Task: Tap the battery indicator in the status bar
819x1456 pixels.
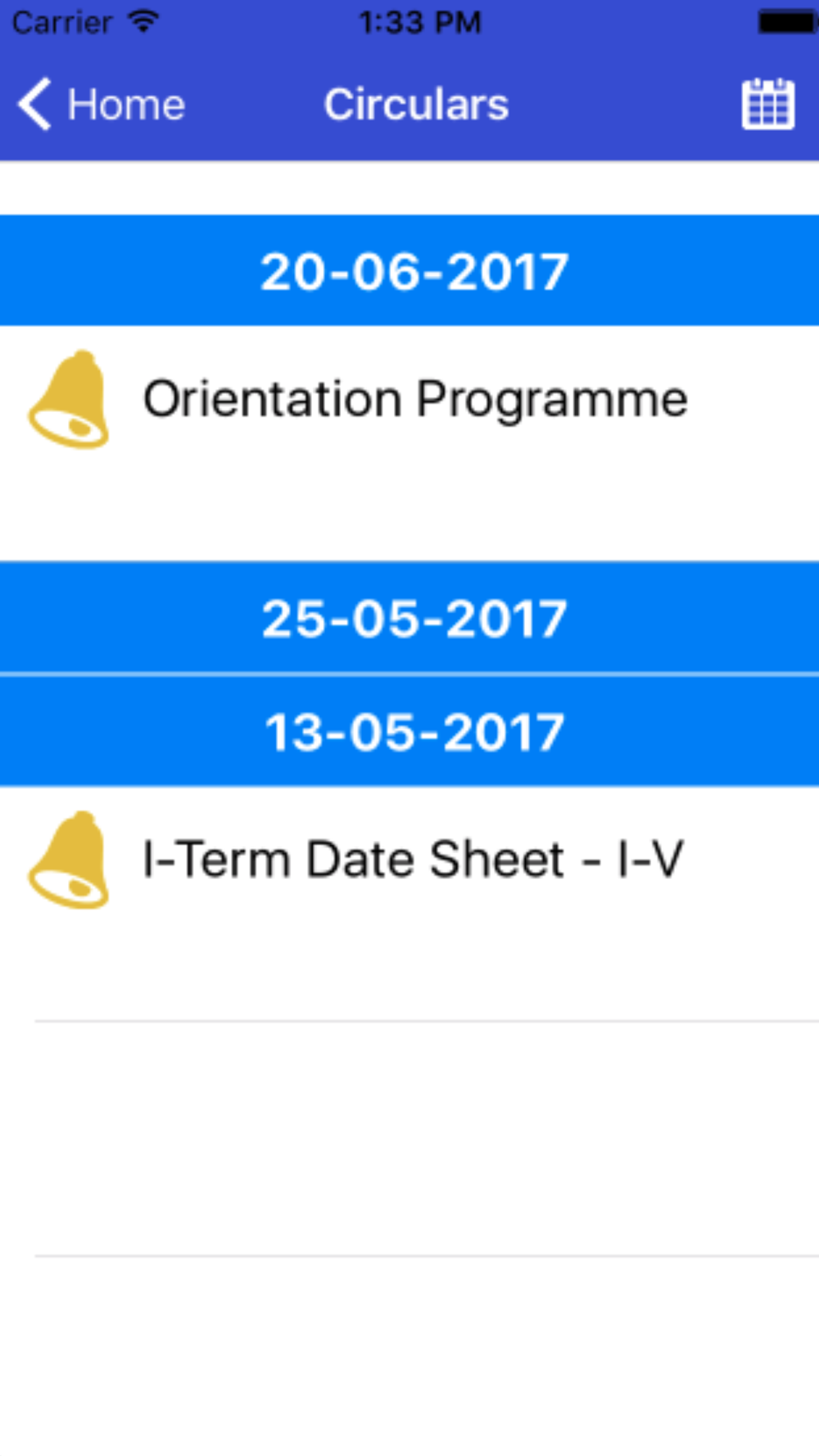Action: [787, 22]
